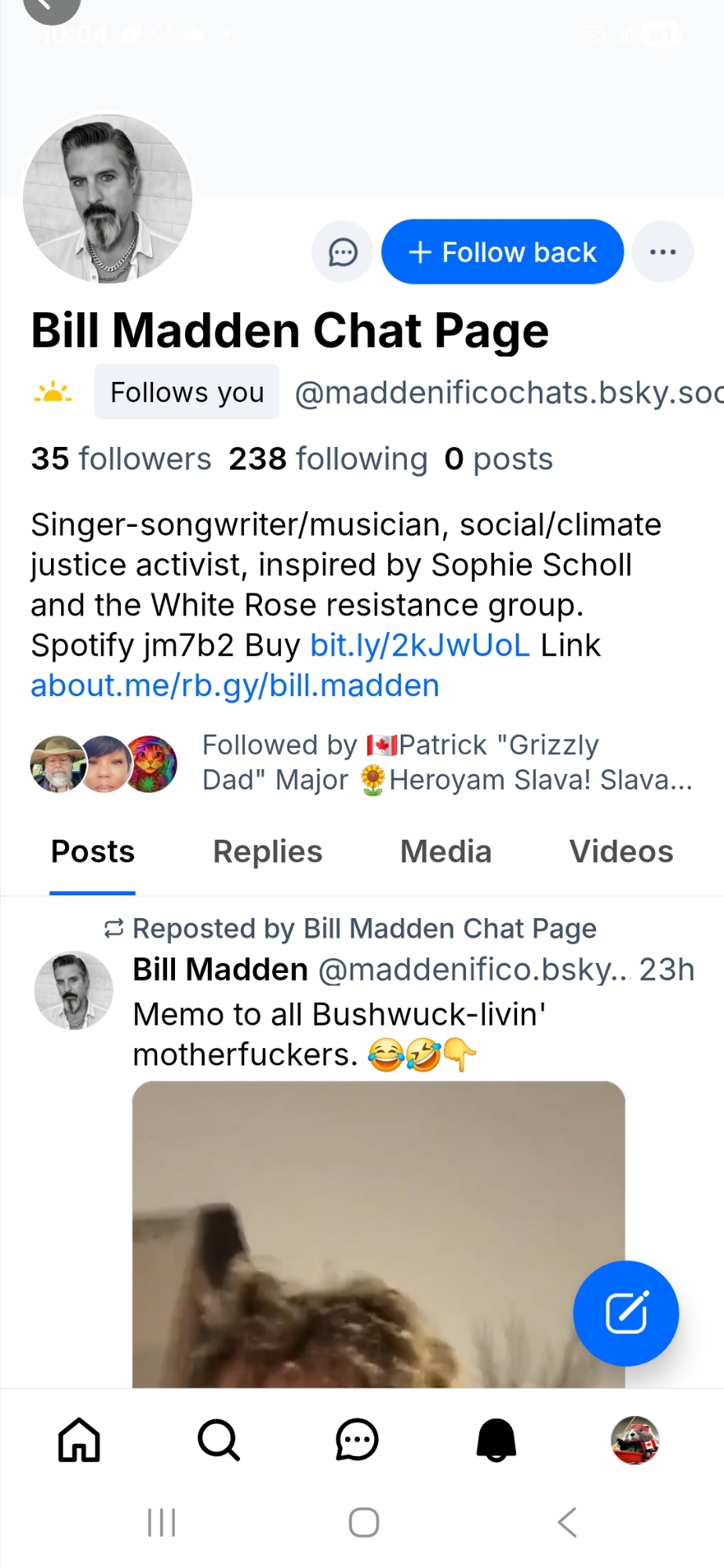Go back using top-left arrow
The image size is (724, 1568).
pos(52,8)
